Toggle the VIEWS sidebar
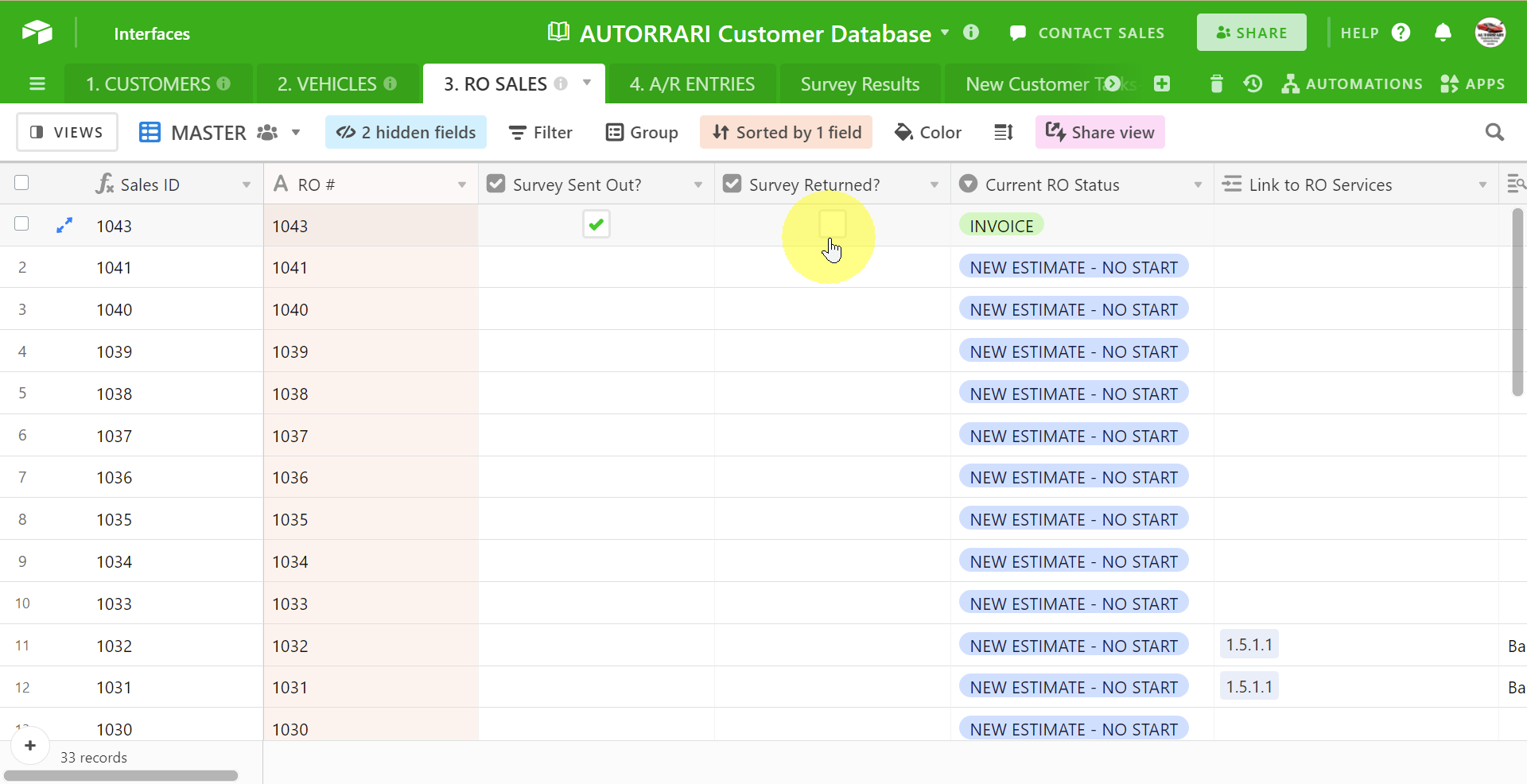This screenshot has height=784, width=1527. point(67,132)
